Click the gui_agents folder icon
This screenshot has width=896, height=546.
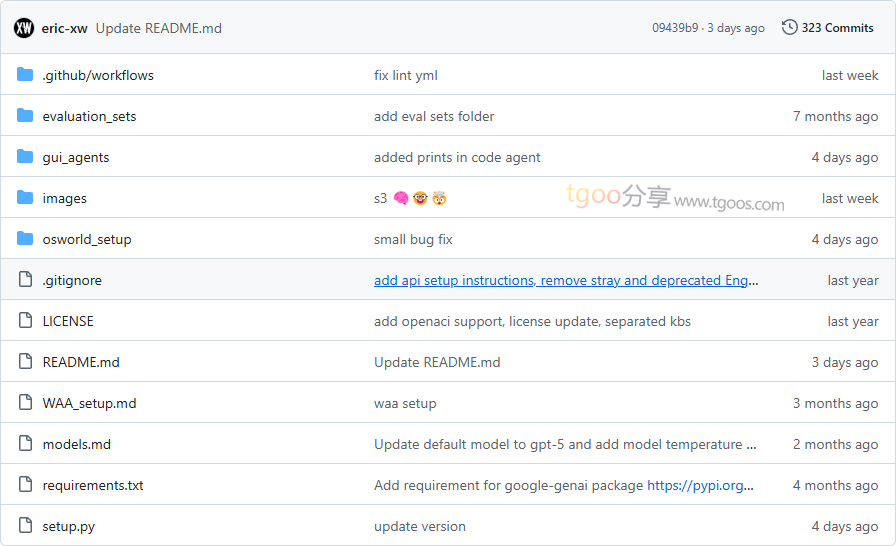[25, 157]
